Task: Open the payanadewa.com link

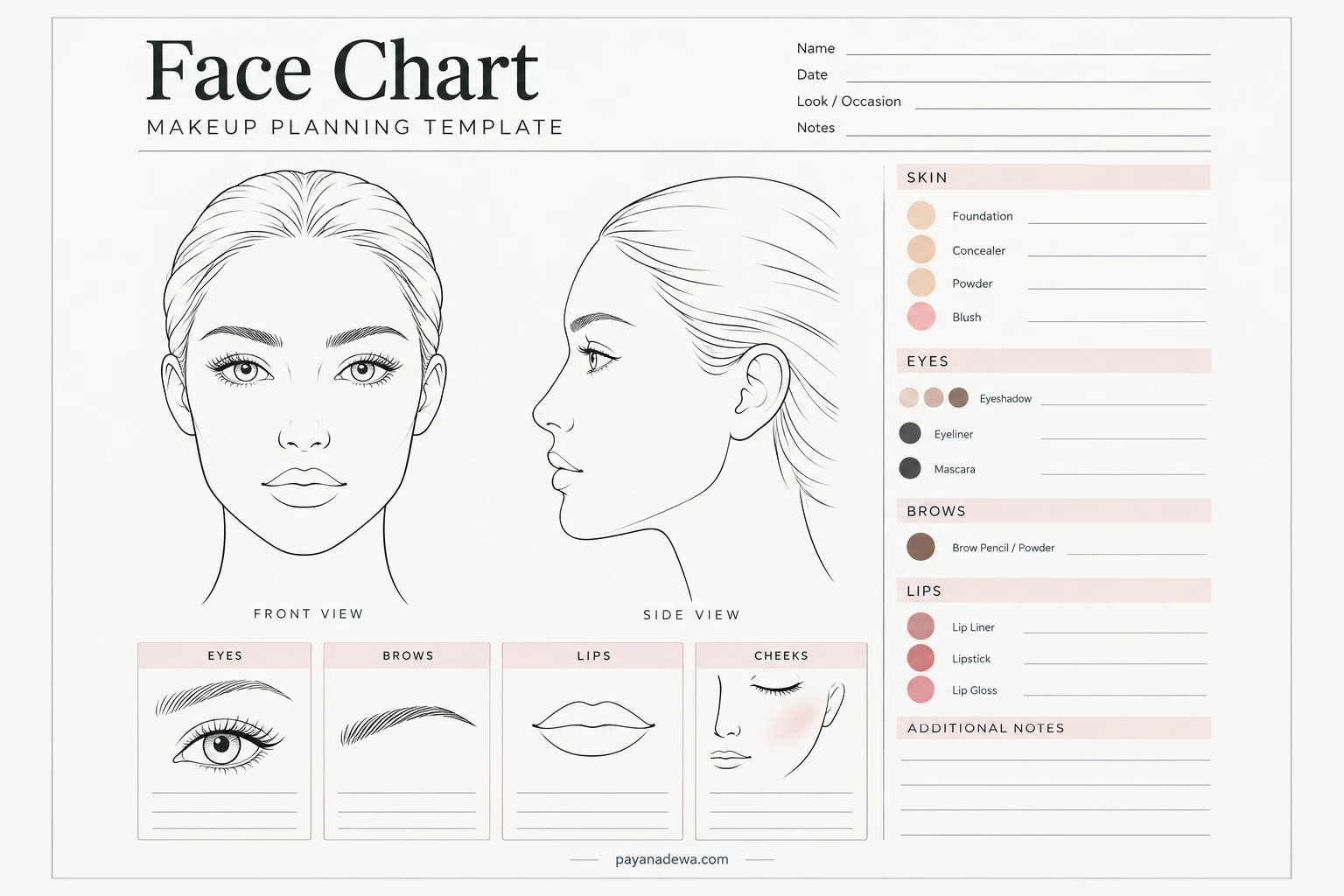Action: (x=672, y=859)
